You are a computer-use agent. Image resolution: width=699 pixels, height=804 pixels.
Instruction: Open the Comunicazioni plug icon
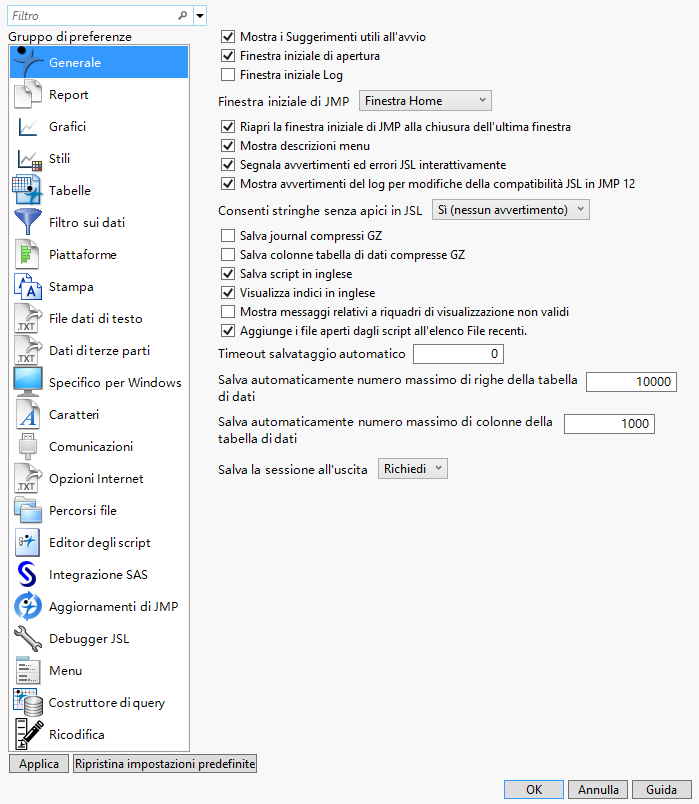(x=28, y=446)
